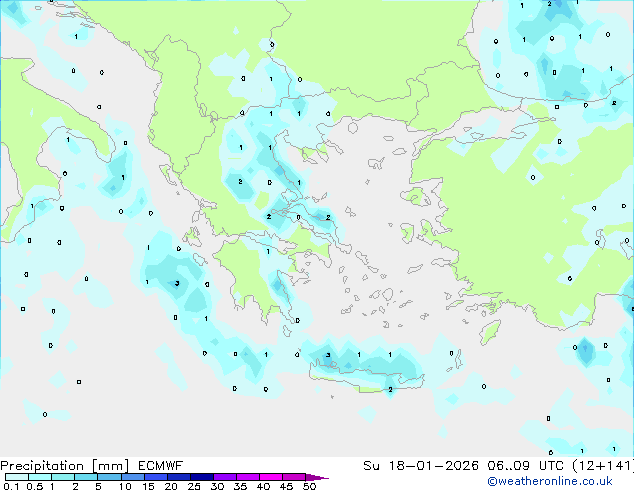The image size is (634, 490).
Task: Select the legend swatch between 10 and 15
Action: pyautogui.click(x=132, y=477)
